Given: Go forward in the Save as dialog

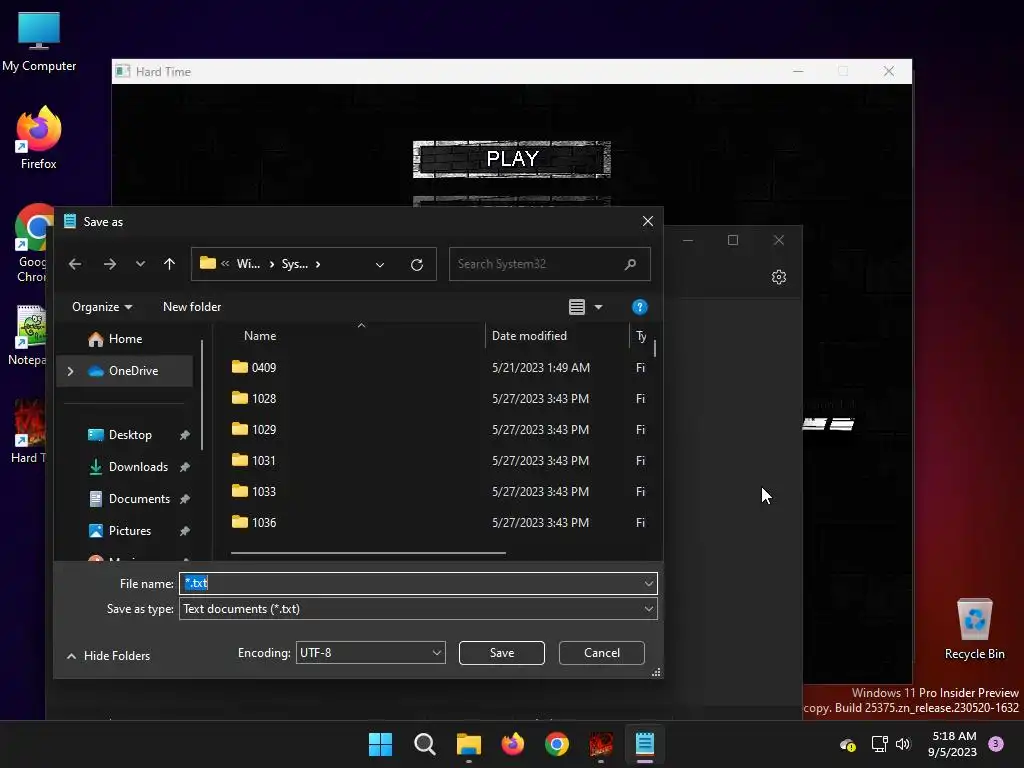Looking at the screenshot, I should 110,264.
